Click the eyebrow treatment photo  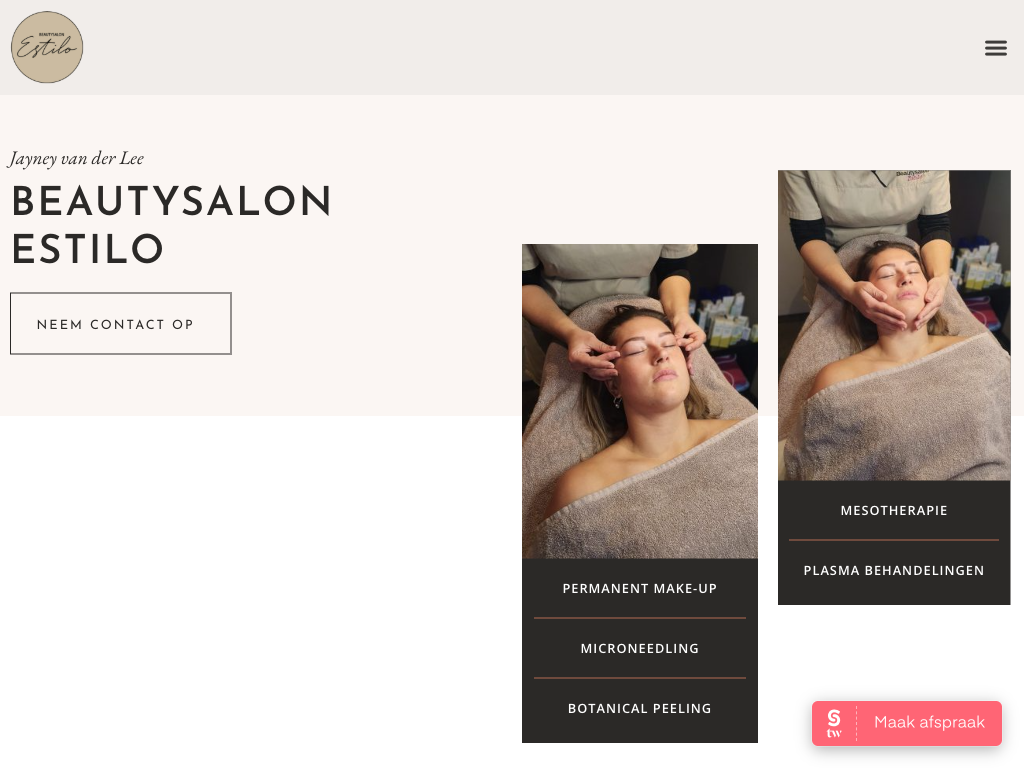click(639, 401)
